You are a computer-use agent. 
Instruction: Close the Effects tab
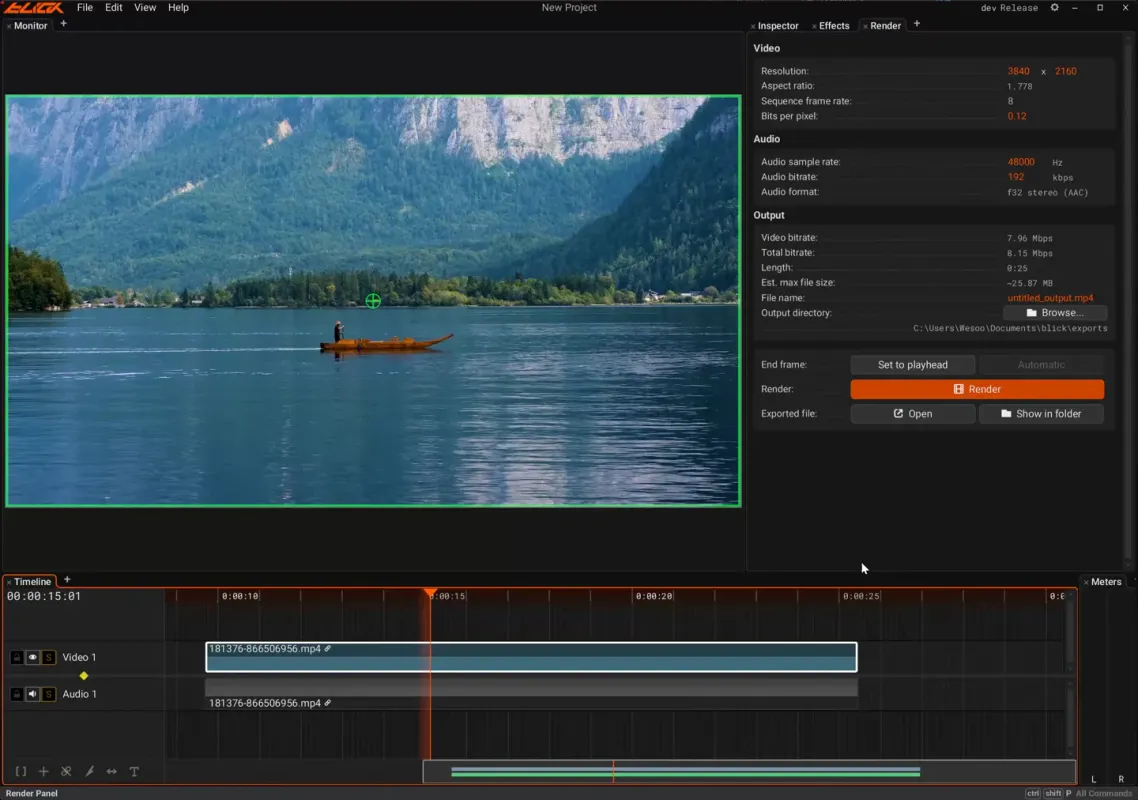[814, 26]
